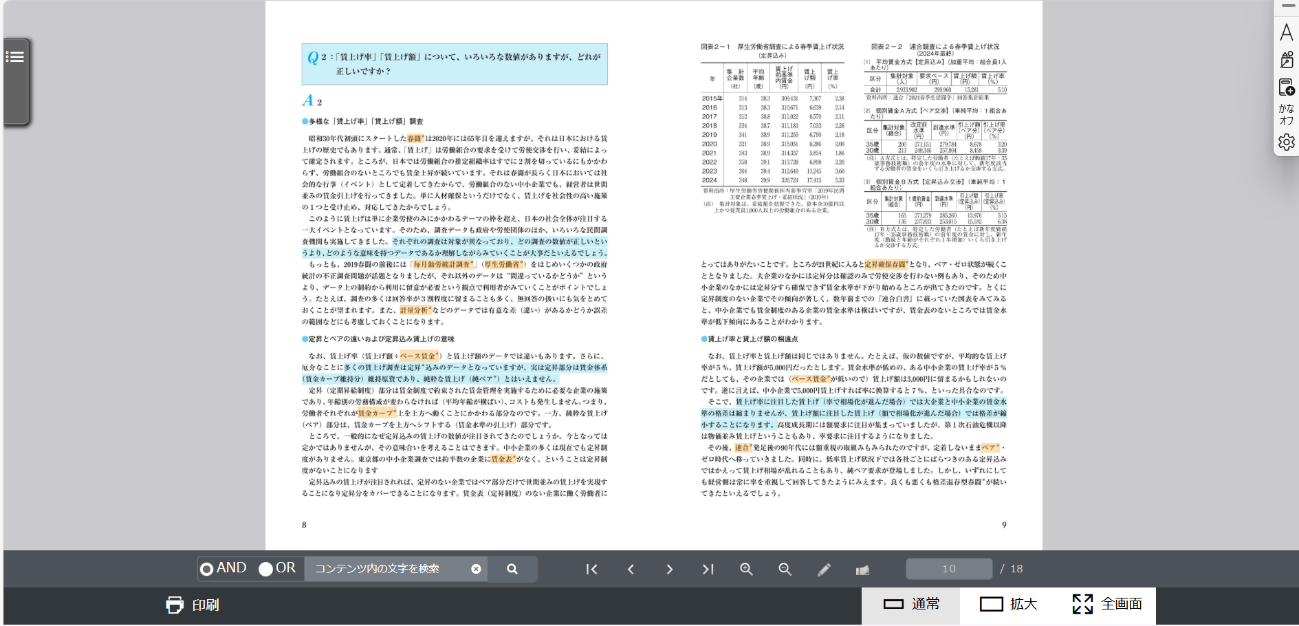This screenshot has height=626, width=1299.
Task: Jump to the first page
Action: [x=592, y=569]
